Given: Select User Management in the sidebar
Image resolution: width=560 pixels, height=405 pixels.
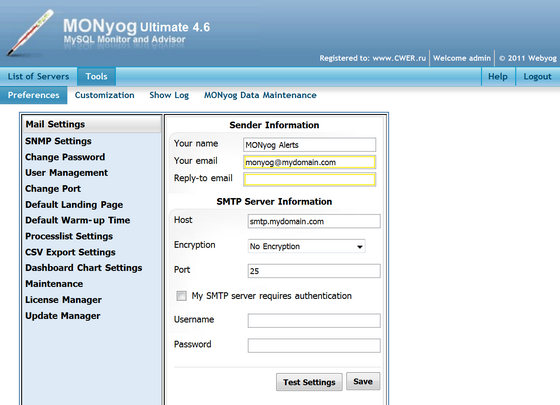Looking at the screenshot, I should coord(66,173).
